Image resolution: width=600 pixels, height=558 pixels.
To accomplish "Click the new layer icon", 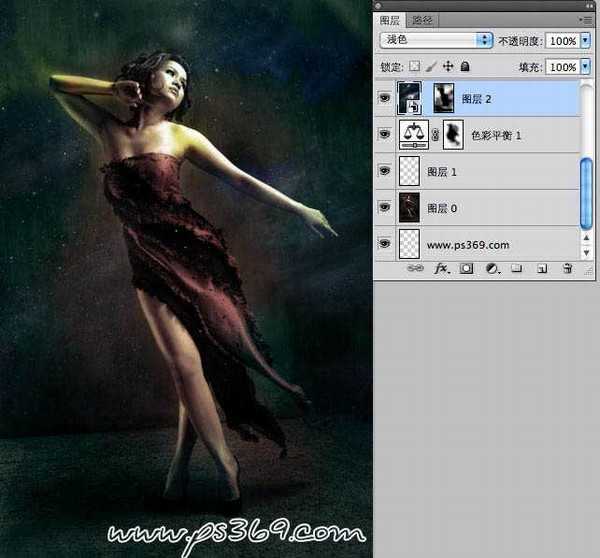I will [x=542, y=268].
